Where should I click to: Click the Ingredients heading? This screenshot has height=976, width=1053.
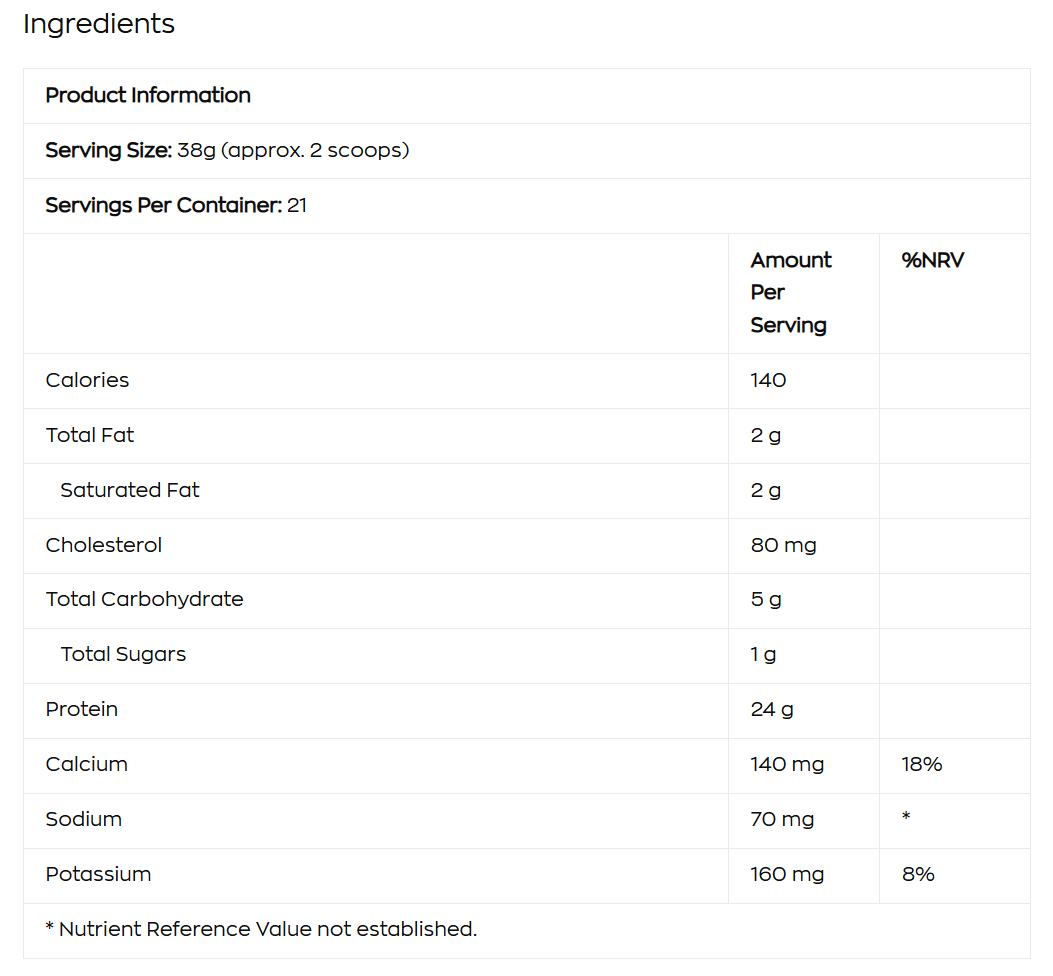tap(99, 24)
